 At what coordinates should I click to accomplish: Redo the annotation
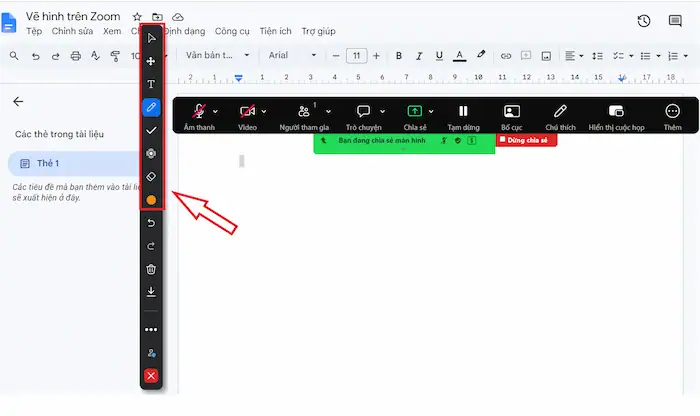click(151, 246)
